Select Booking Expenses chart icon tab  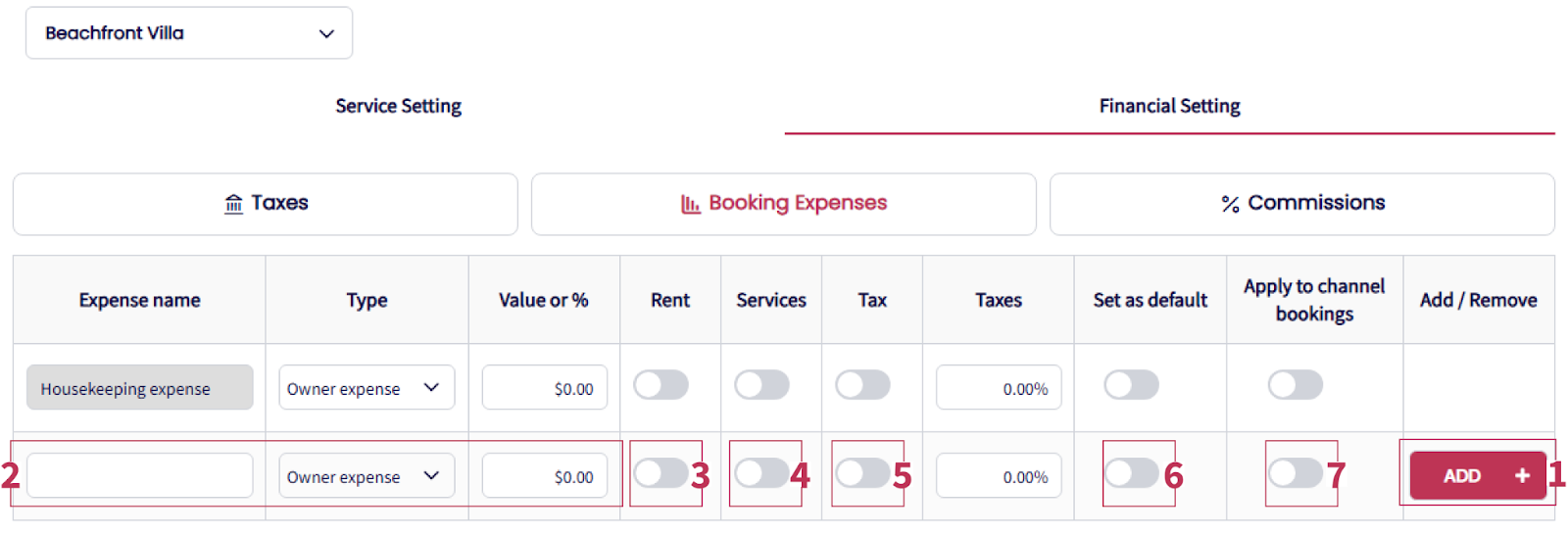(x=783, y=204)
